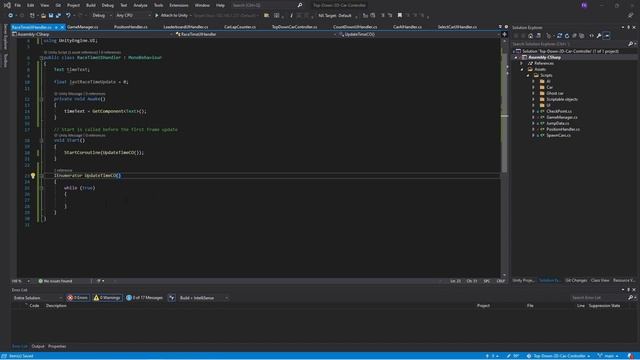
Task: Close the RaceTimeUIHandler.cs tab
Action: [x=62, y=27]
